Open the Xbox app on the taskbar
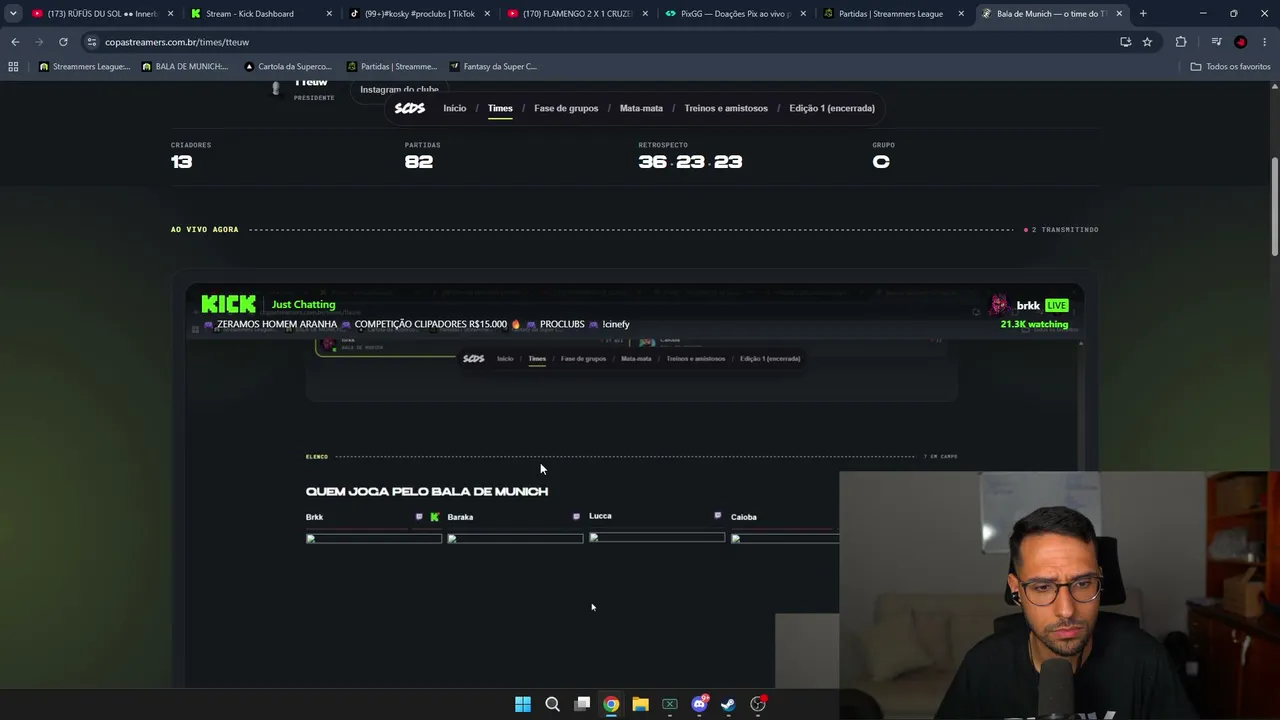 [x=670, y=704]
